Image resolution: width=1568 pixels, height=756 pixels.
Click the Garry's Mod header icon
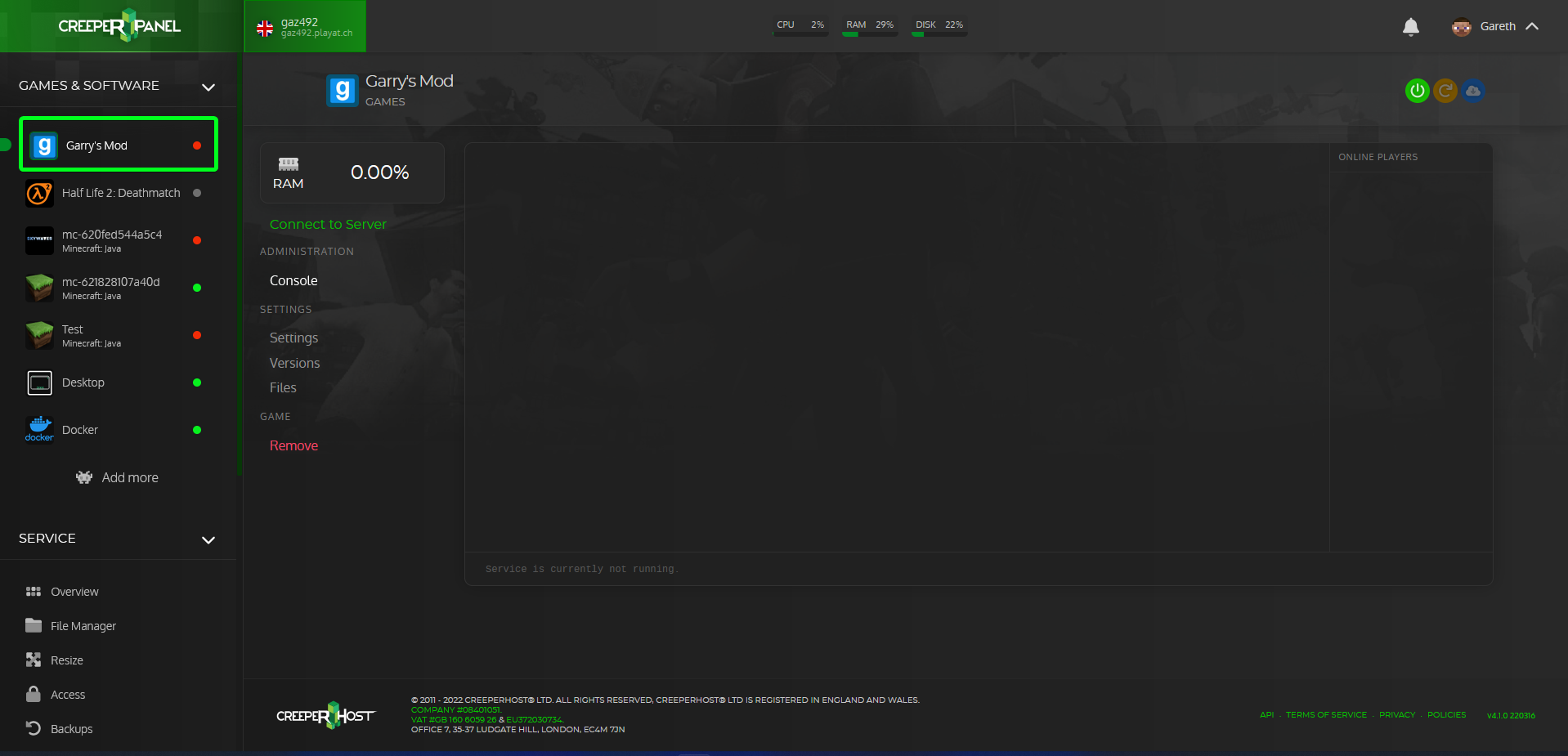343,91
